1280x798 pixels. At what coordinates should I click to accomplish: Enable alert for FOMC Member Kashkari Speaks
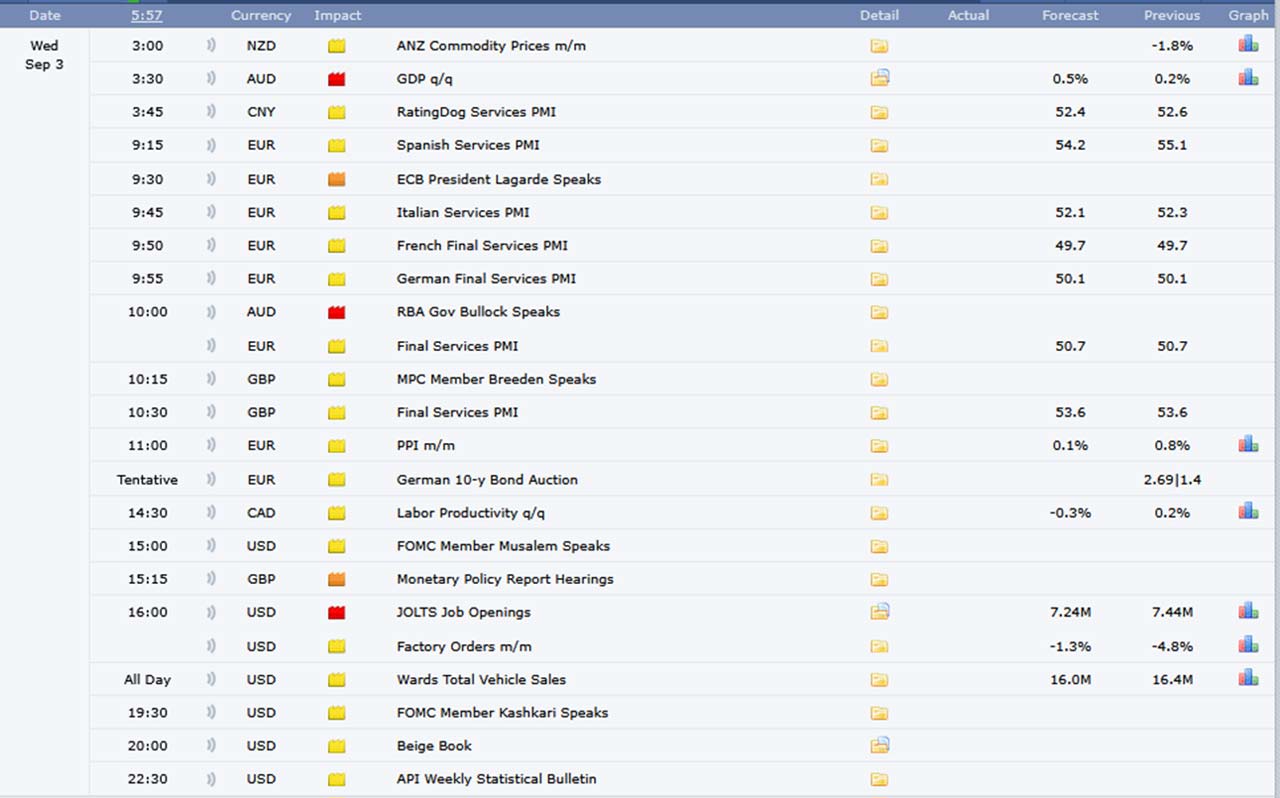pos(211,713)
